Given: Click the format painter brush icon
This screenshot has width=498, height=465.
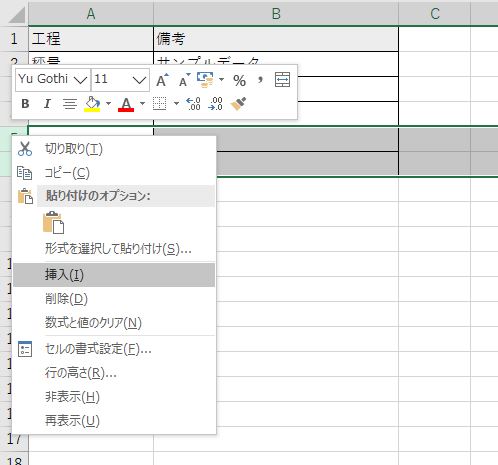Looking at the screenshot, I should [x=238, y=104].
